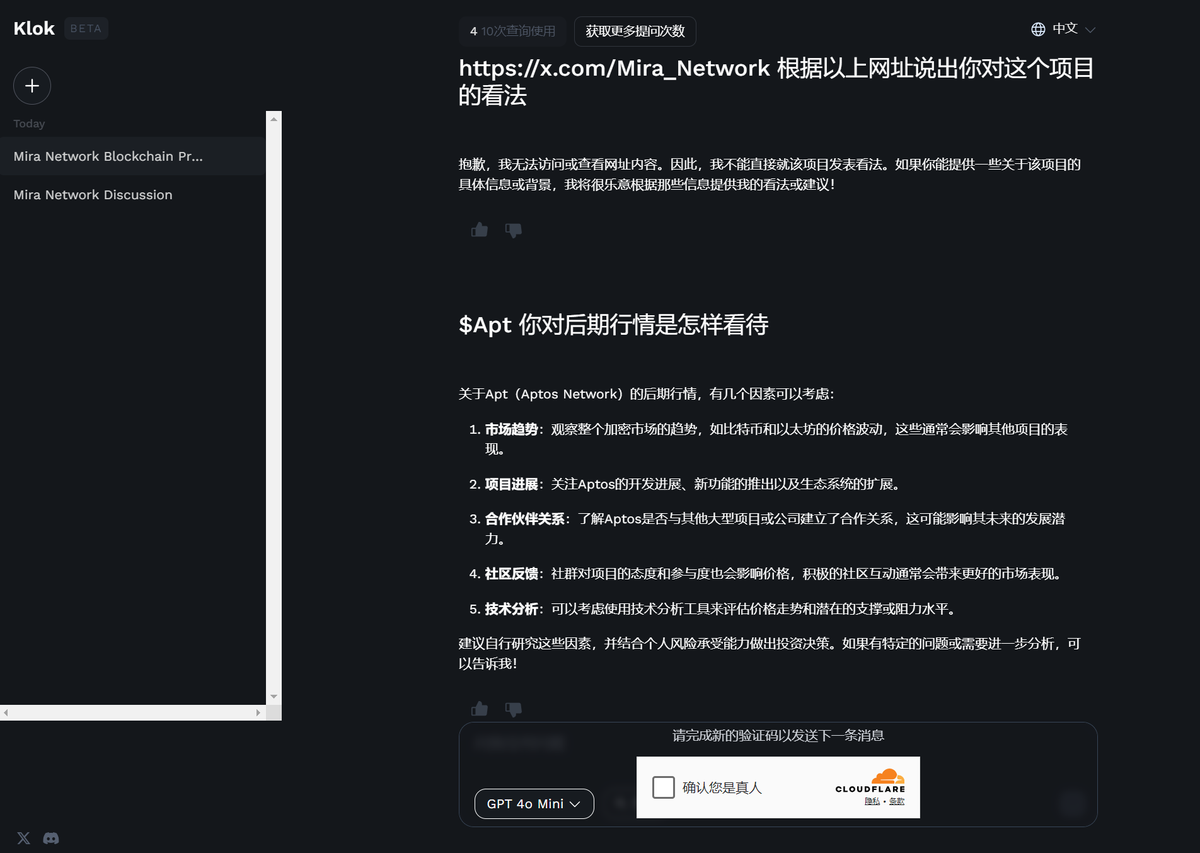
Task: Click list item 合作伙伴关系
Action: click(776, 529)
